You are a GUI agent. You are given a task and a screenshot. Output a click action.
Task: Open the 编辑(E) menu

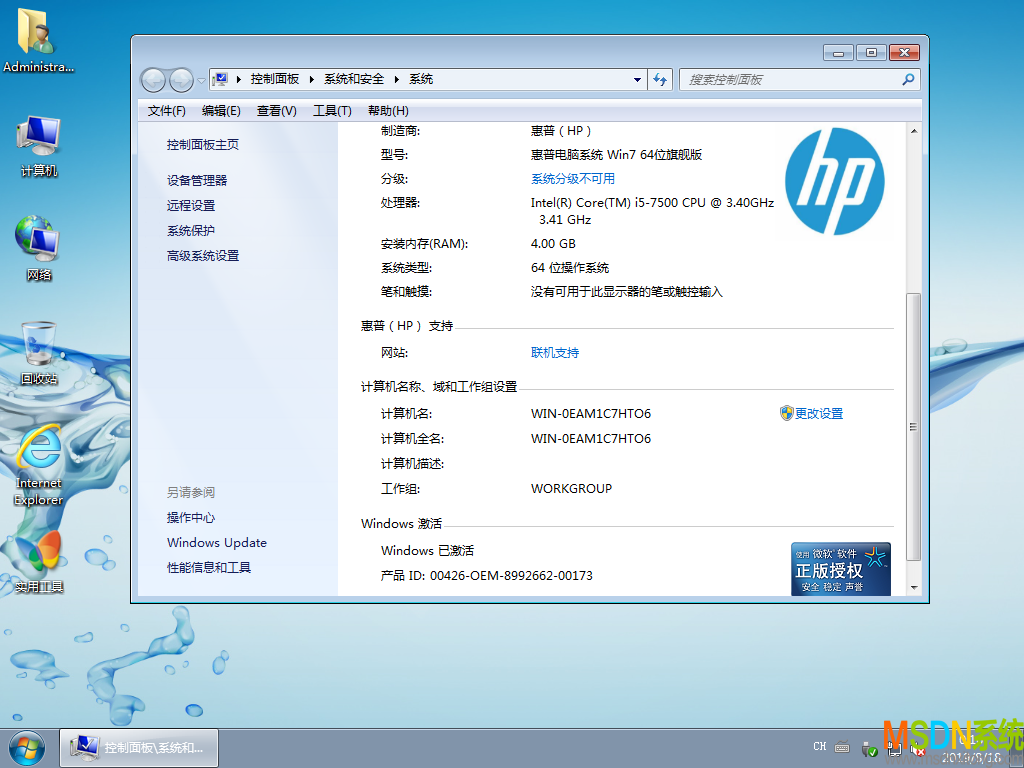point(221,111)
